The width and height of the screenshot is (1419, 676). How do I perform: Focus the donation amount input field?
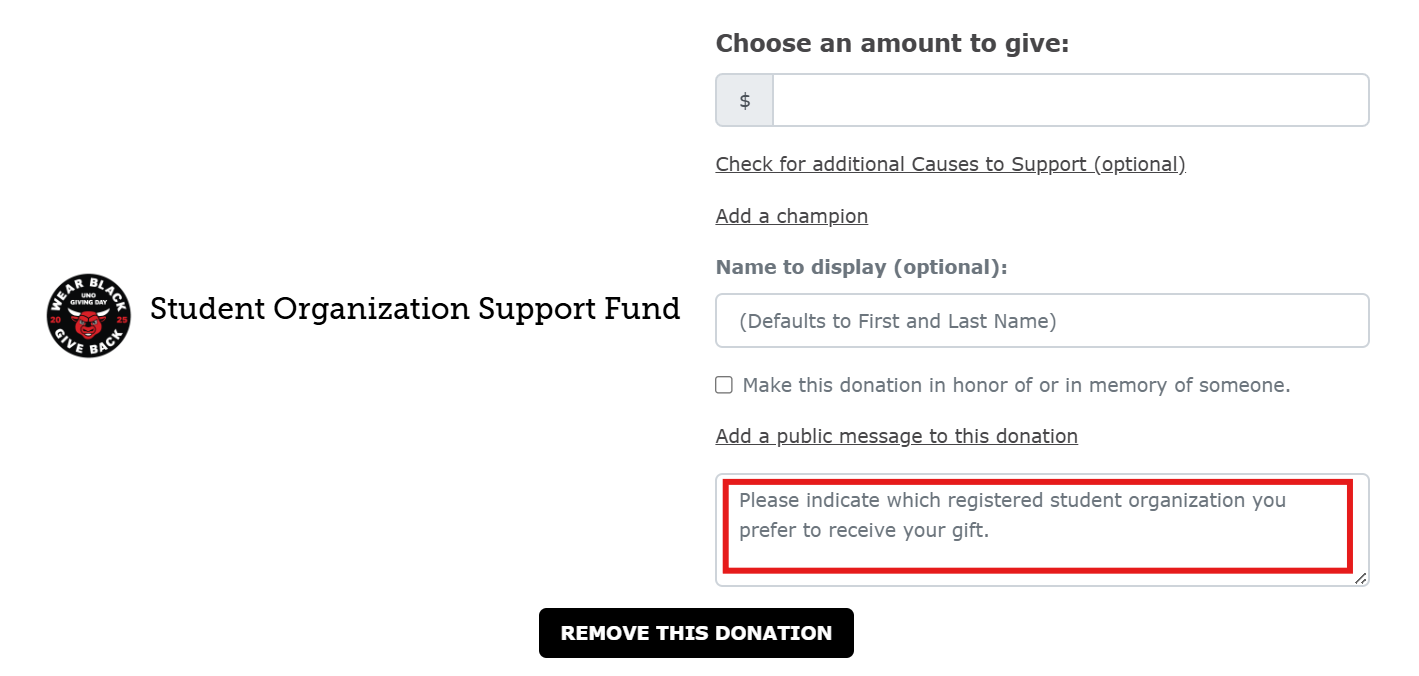(x=1070, y=100)
